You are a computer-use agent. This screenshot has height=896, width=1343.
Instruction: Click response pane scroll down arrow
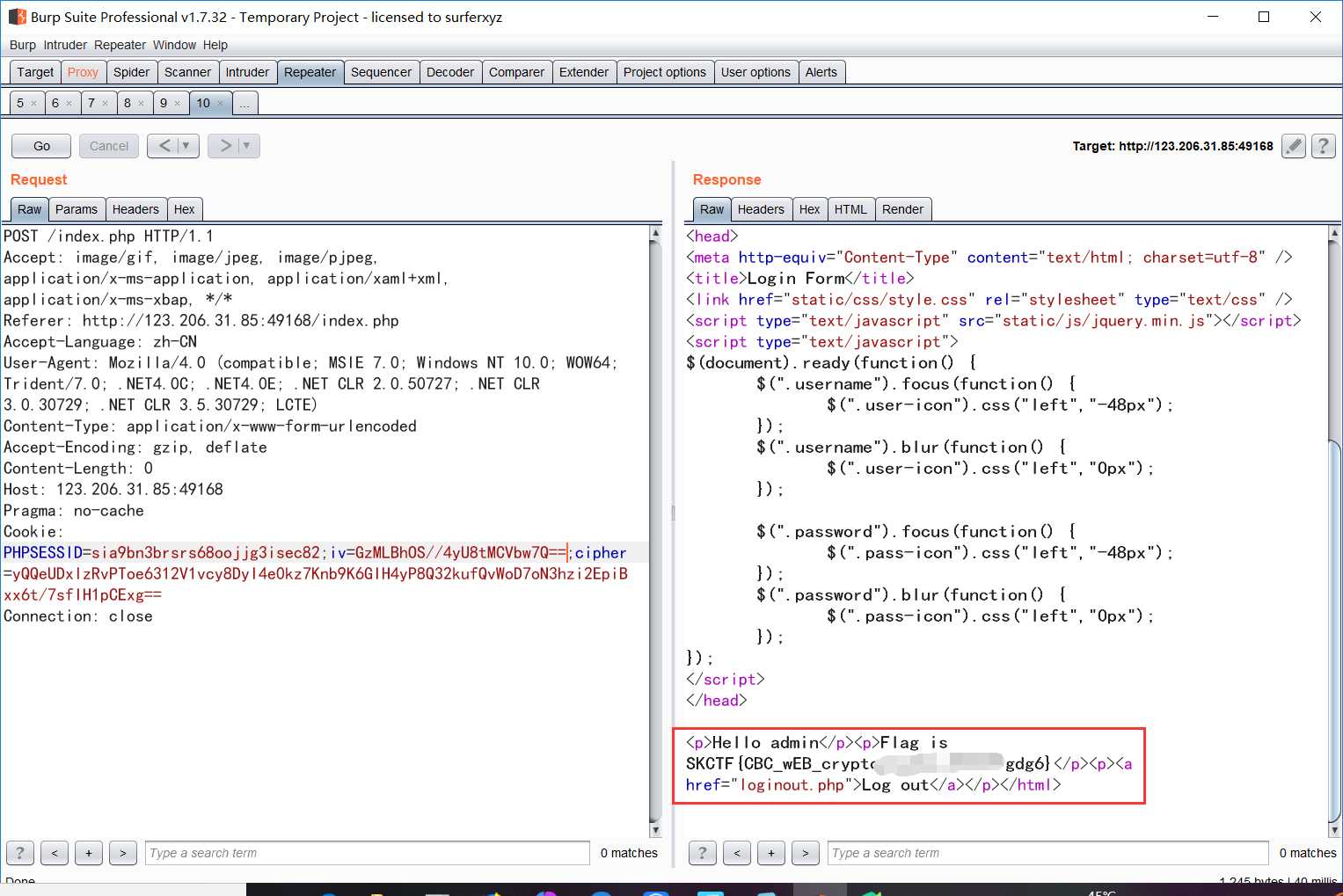click(x=1334, y=830)
